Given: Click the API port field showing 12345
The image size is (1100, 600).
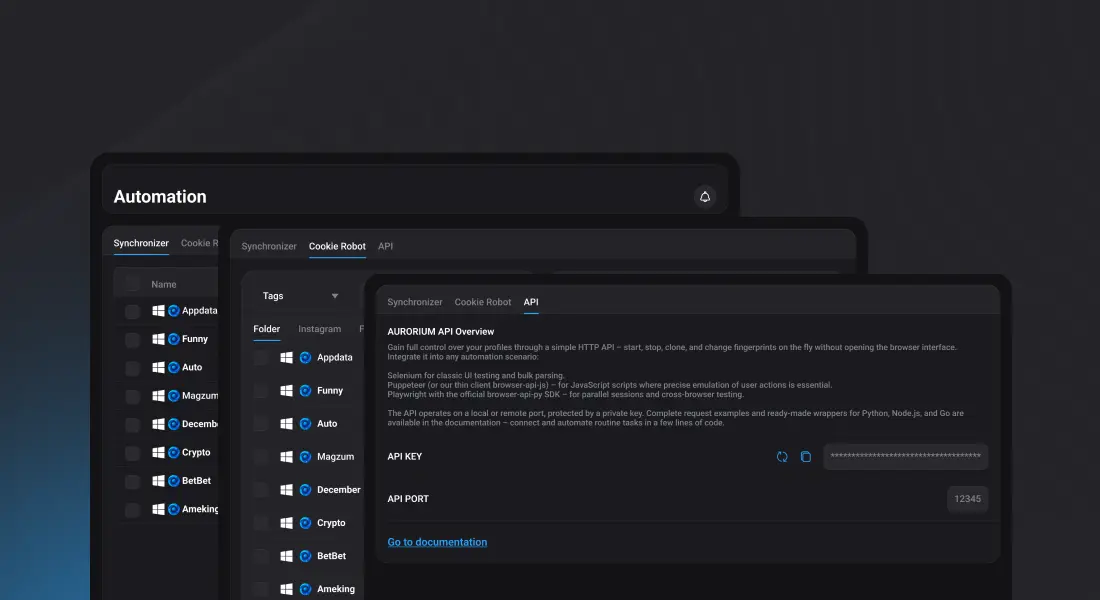Looking at the screenshot, I should (967, 499).
